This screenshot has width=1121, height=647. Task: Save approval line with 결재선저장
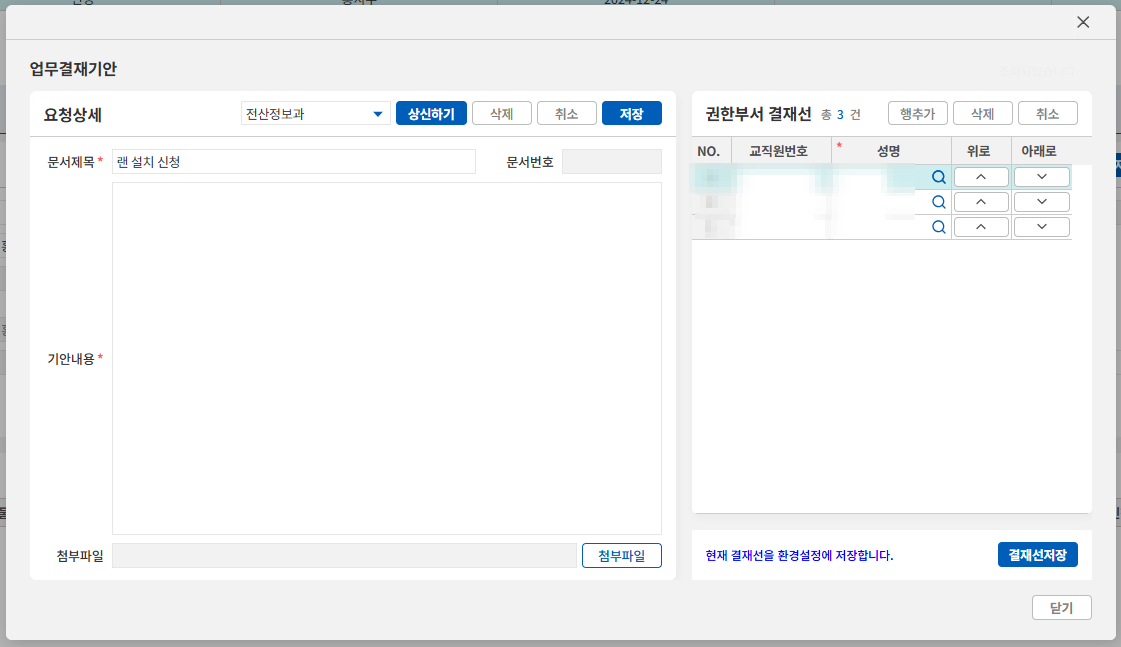(x=1037, y=555)
